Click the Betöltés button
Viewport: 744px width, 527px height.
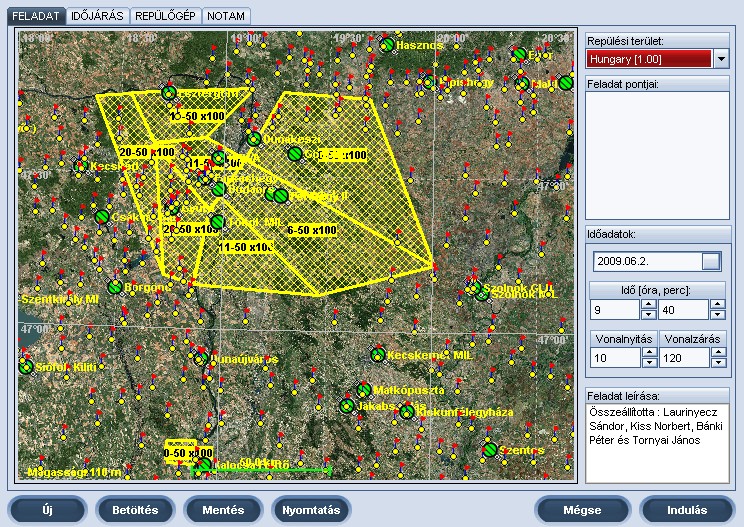[x=135, y=509]
